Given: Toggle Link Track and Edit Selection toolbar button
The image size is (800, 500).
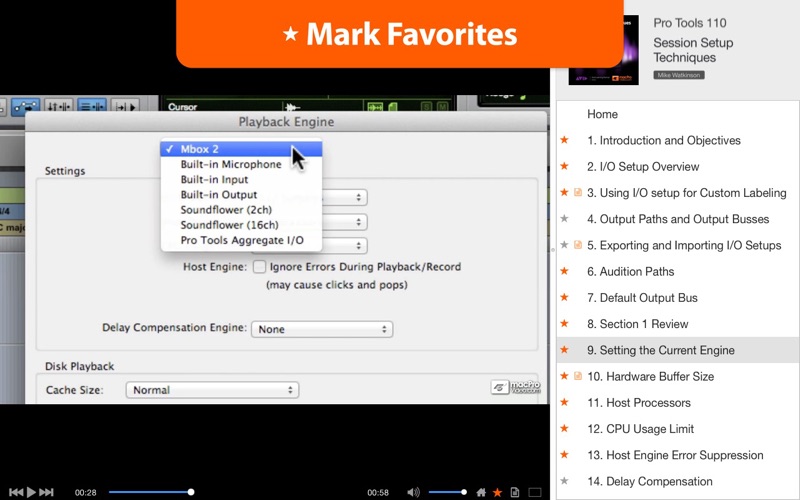Looking at the screenshot, I should point(92,107).
